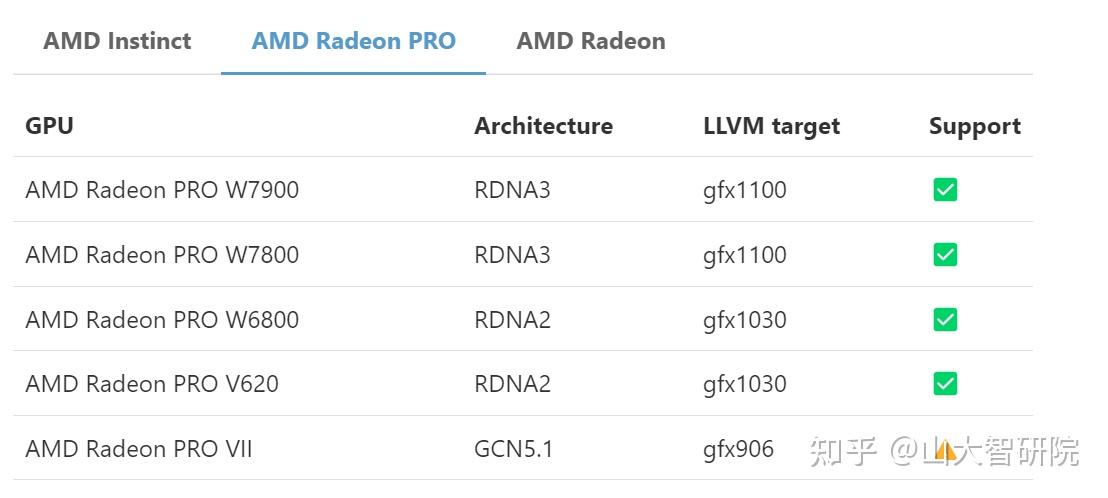Viewport: 1108px width, 498px height.
Task: Click the gfx906 LLVM target cell
Action: pyautogui.click(x=738, y=449)
